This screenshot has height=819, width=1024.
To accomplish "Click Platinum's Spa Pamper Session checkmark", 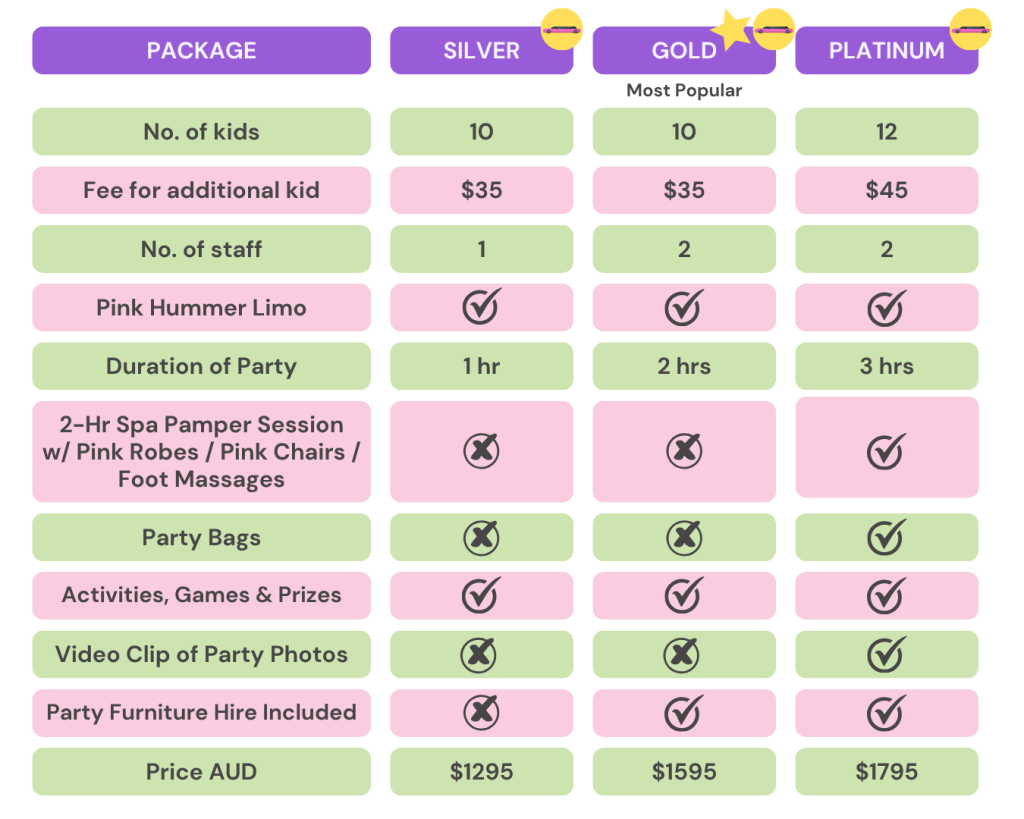I will click(886, 450).
